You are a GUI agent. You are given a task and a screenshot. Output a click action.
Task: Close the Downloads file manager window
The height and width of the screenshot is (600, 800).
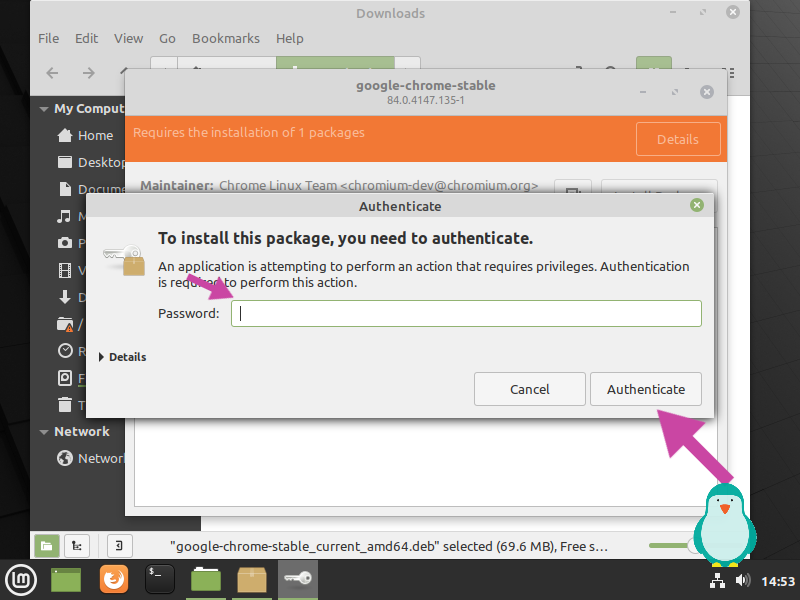point(733,12)
